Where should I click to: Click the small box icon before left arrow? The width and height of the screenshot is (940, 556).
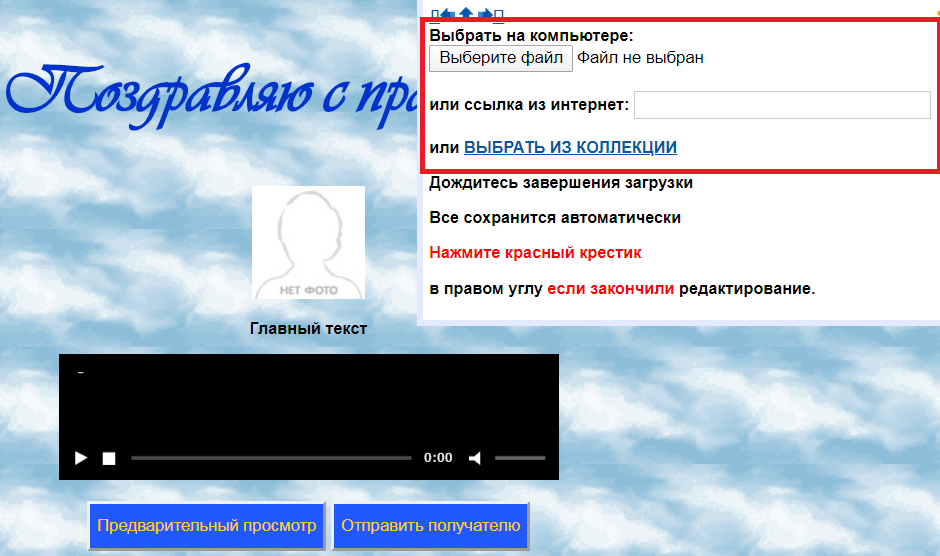coord(434,14)
